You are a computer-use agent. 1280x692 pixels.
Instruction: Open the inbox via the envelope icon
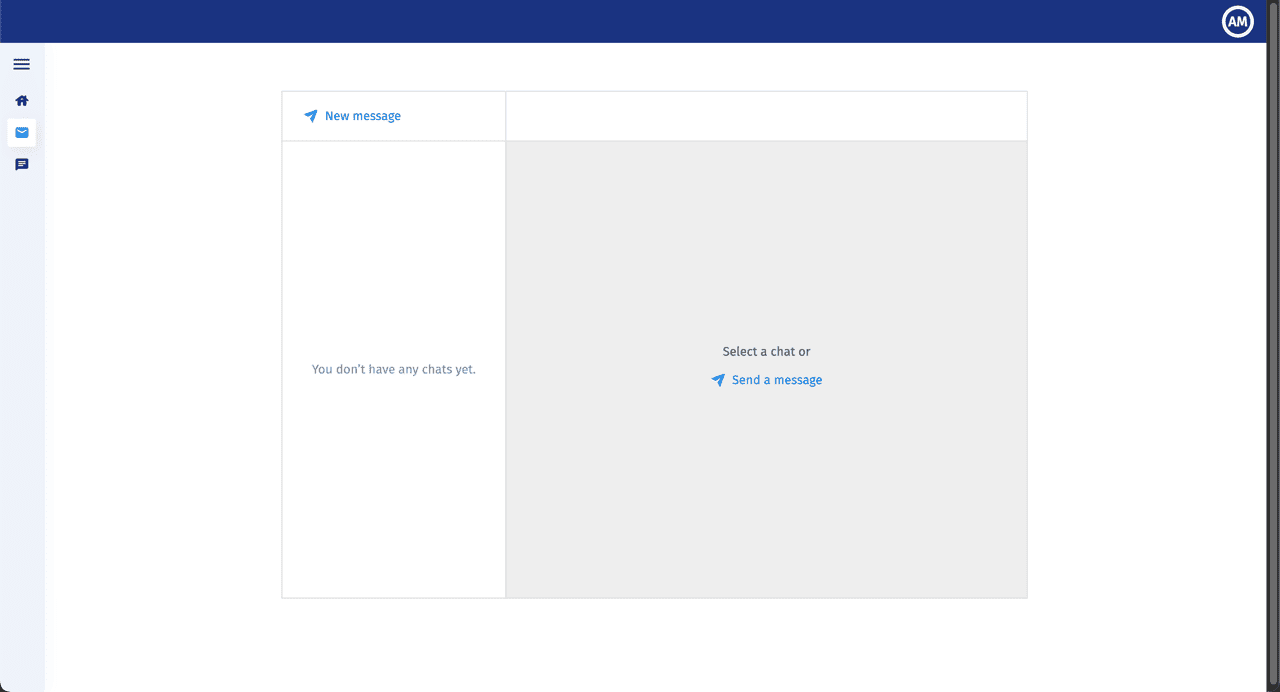coord(21,132)
